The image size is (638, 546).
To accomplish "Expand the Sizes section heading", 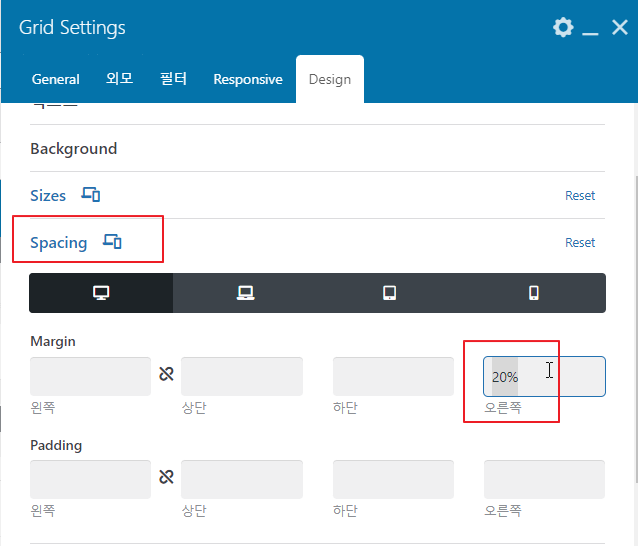I will [48, 196].
